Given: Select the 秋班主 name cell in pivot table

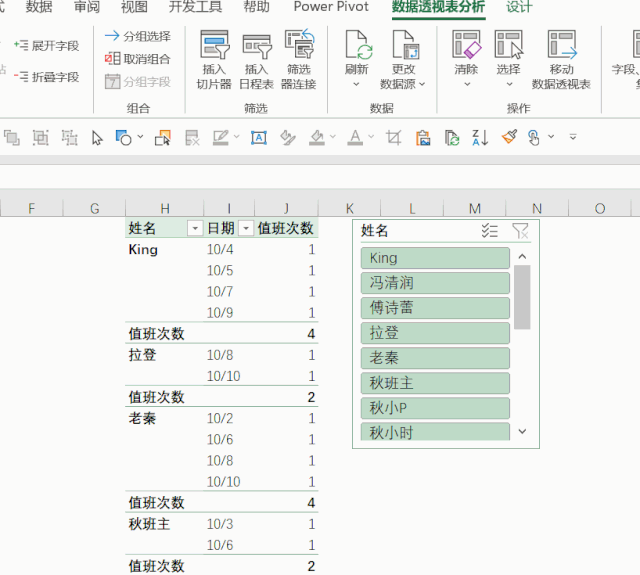Looking at the screenshot, I should pyautogui.click(x=164, y=524).
